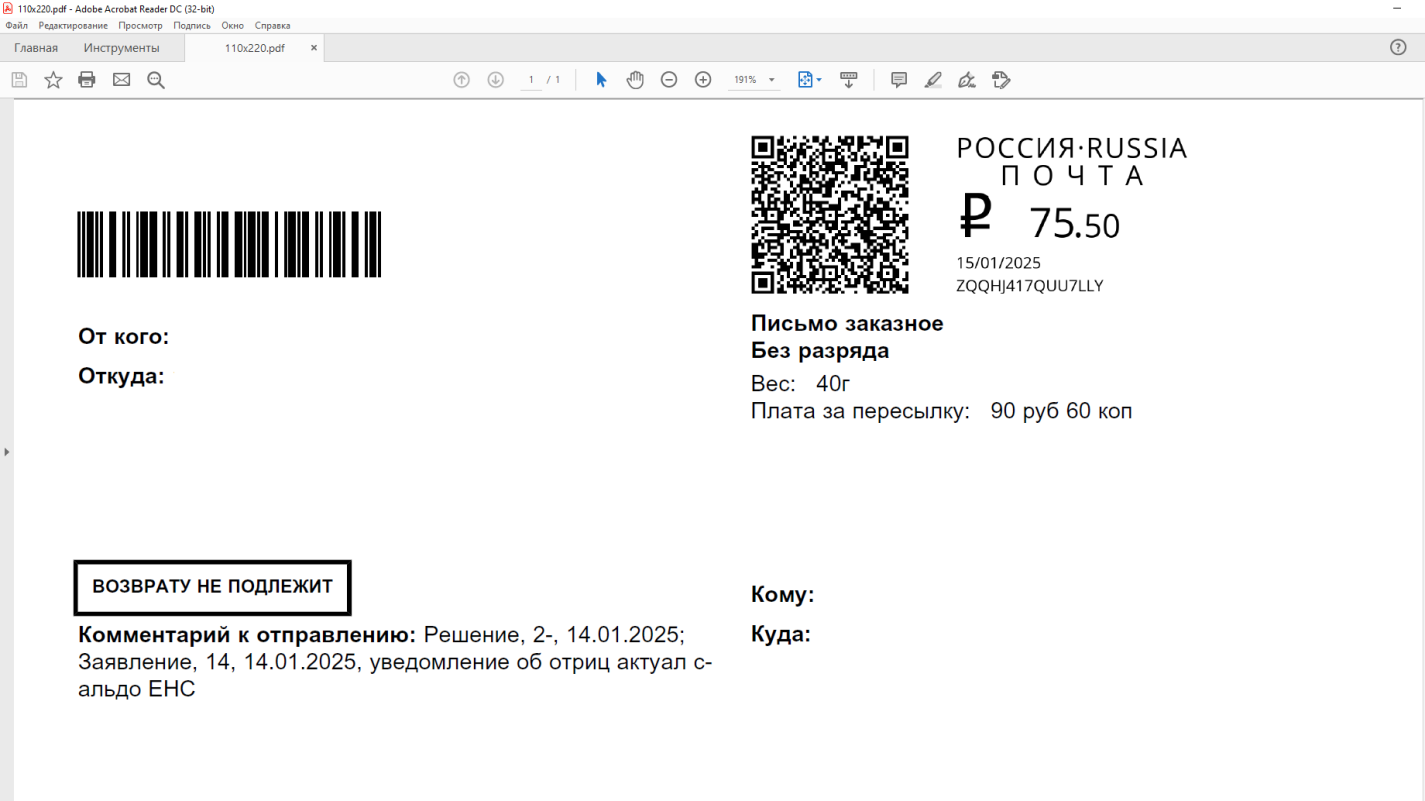Screen dimensions: 1425x801
Task: Activate the selection arrow tool
Action: (601, 80)
